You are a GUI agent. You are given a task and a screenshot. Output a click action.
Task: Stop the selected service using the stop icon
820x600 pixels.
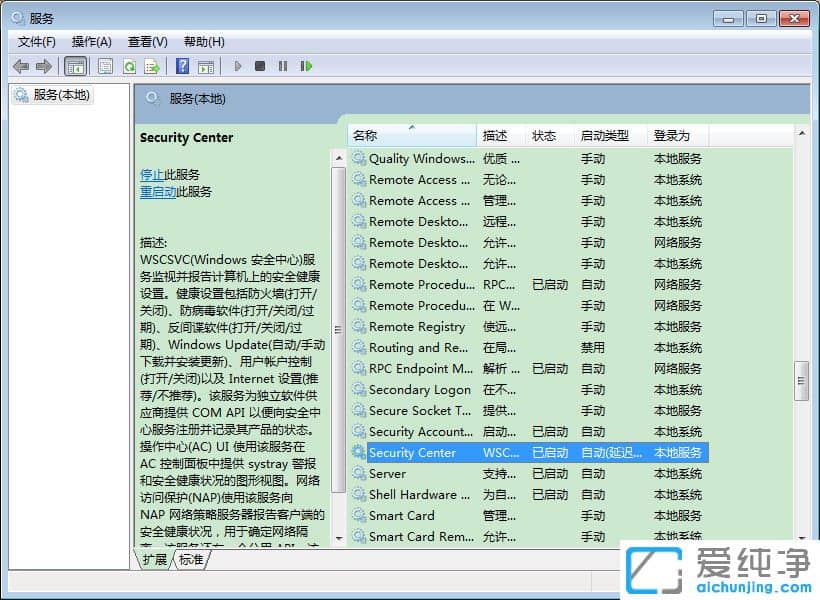[260, 66]
